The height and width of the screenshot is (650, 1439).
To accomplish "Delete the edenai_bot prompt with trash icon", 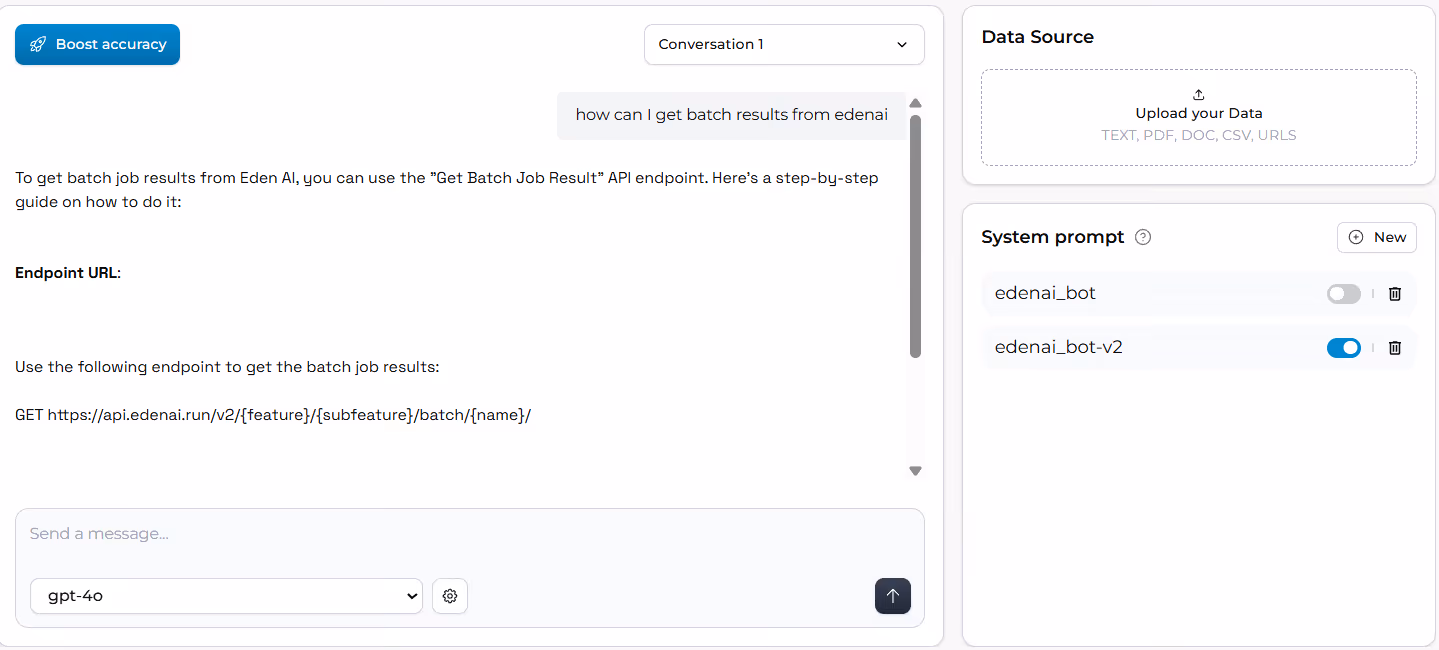I will pos(1395,294).
